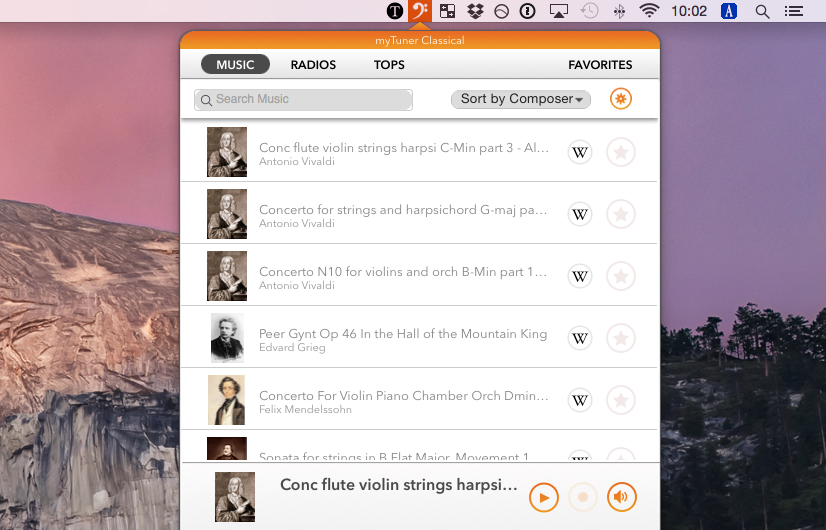The height and width of the screenshot is (530, 826).
Task: Open the Notification Center list icon
Action: pos(793,11)
